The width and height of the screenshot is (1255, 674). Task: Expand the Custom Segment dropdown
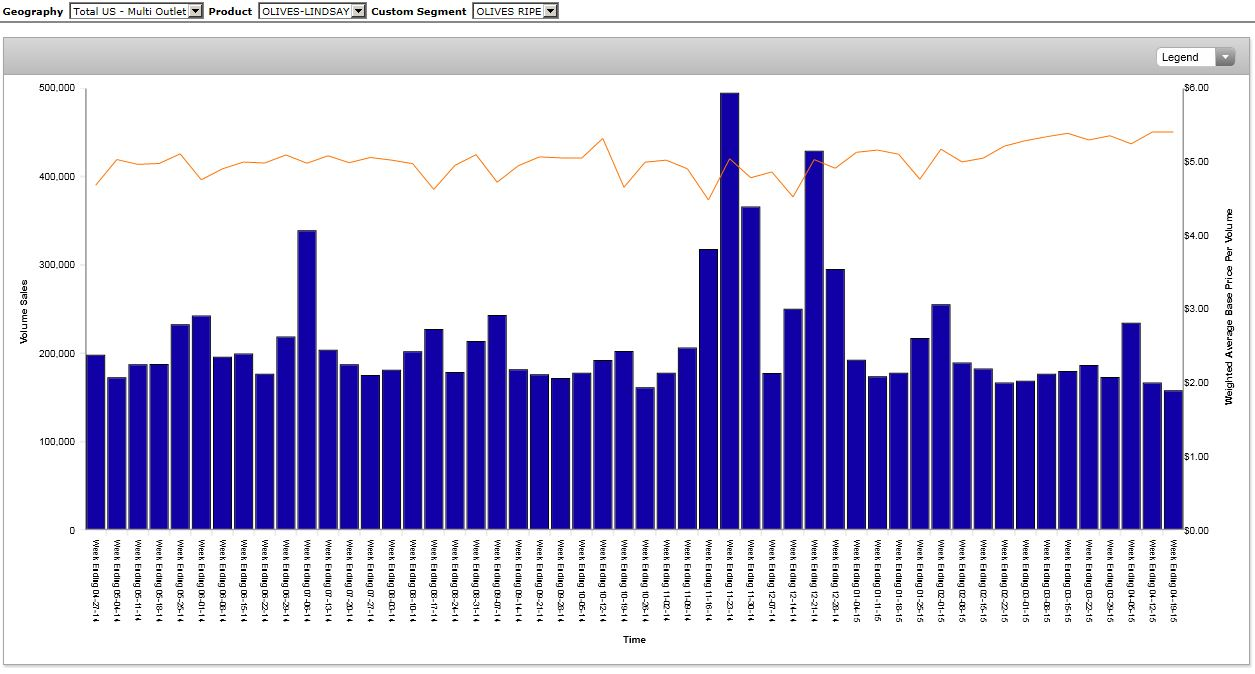515,11
